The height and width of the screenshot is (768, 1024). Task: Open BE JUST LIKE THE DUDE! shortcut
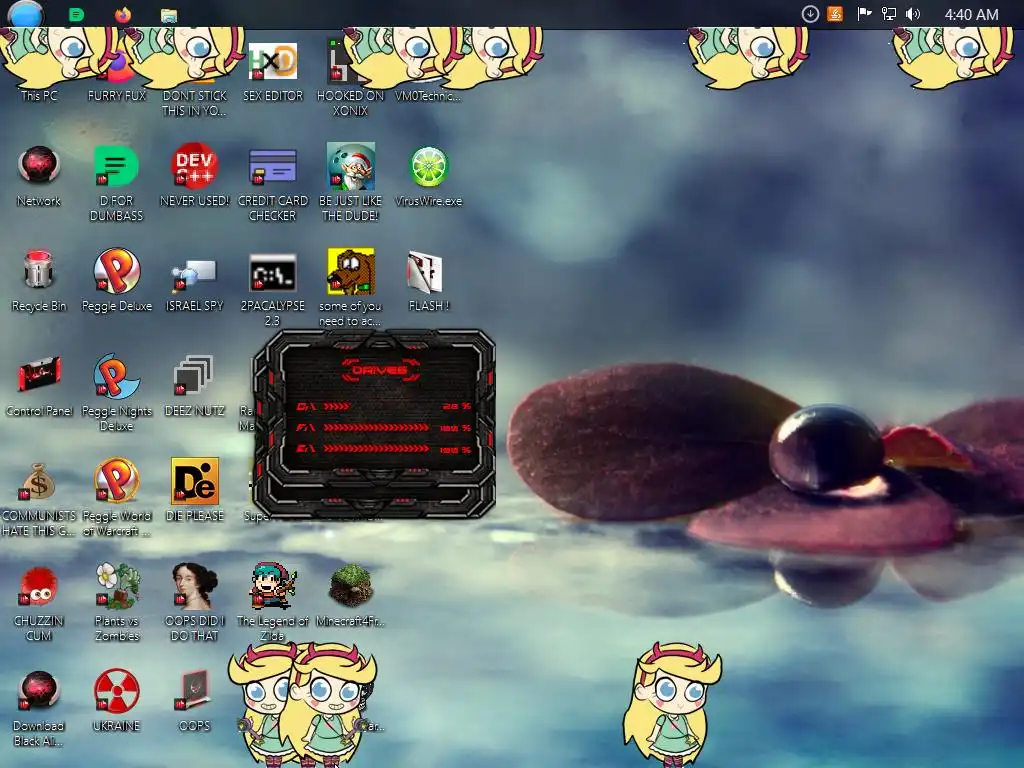pyautogui.click(x=351, y=183)
